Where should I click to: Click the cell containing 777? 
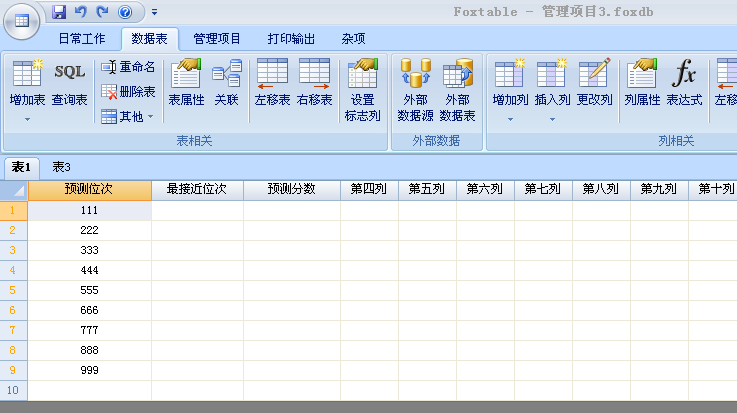point(89,330)
